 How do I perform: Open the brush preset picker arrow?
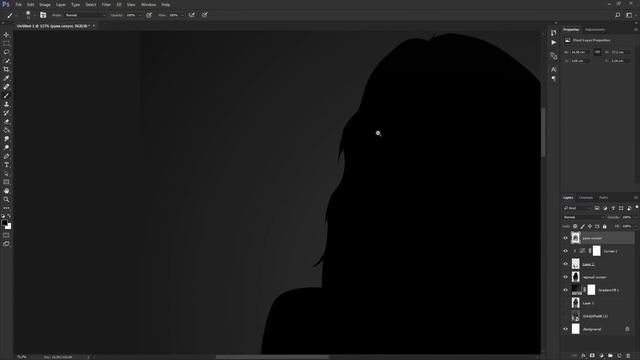(34, 15)
